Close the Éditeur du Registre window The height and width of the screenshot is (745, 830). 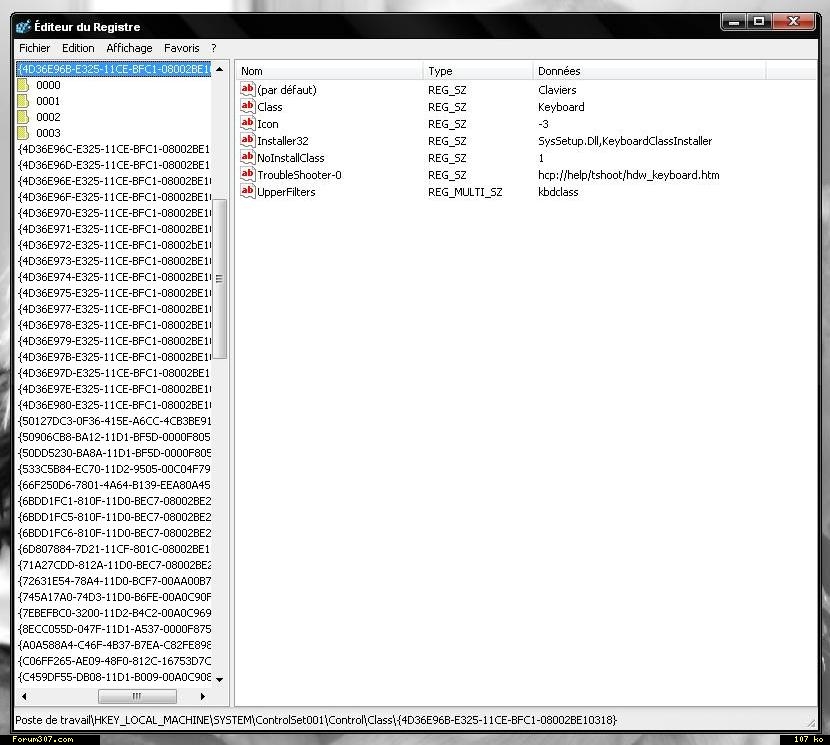pos(793,22)
